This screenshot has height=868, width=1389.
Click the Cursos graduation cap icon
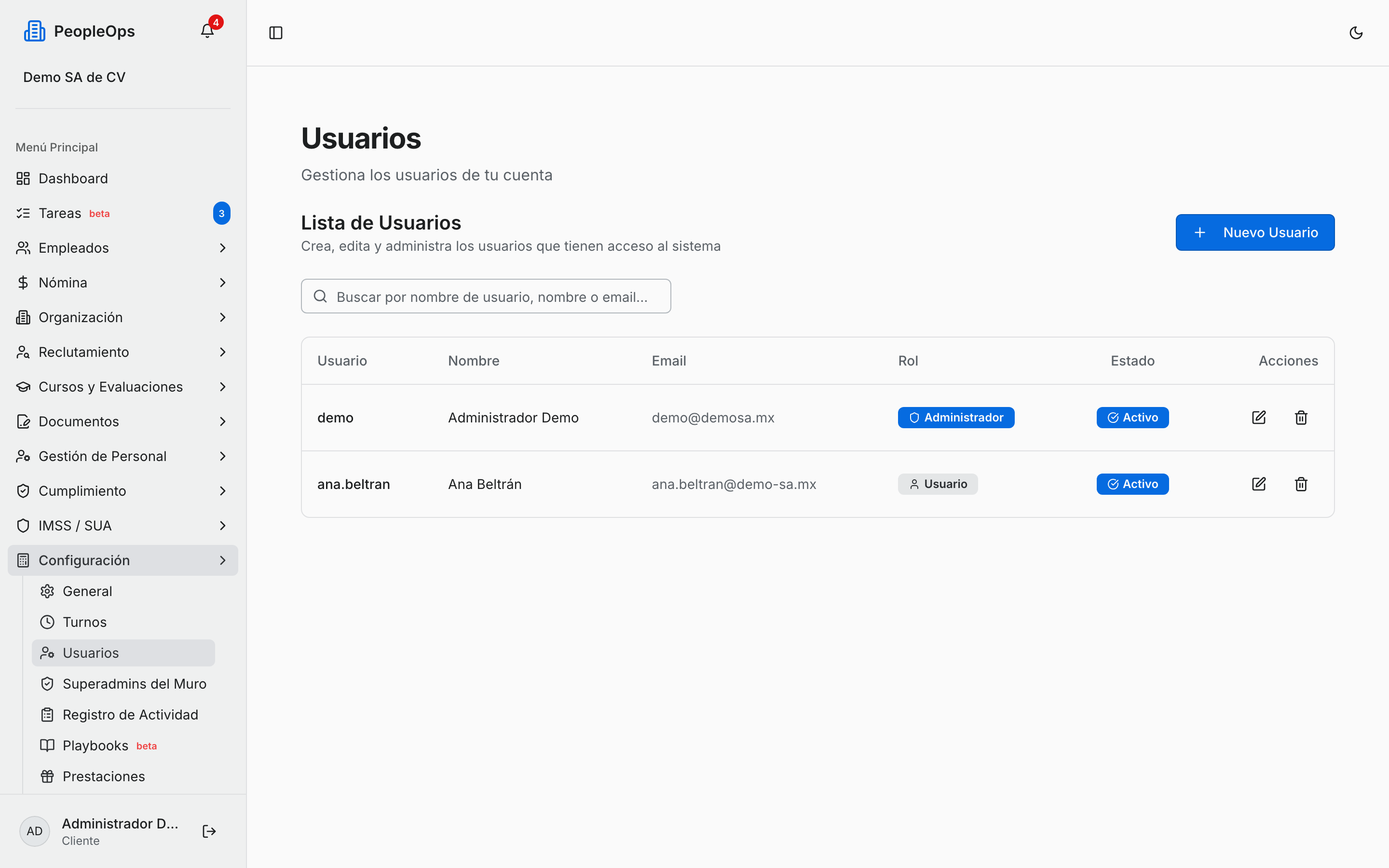(x=23, y=387)
